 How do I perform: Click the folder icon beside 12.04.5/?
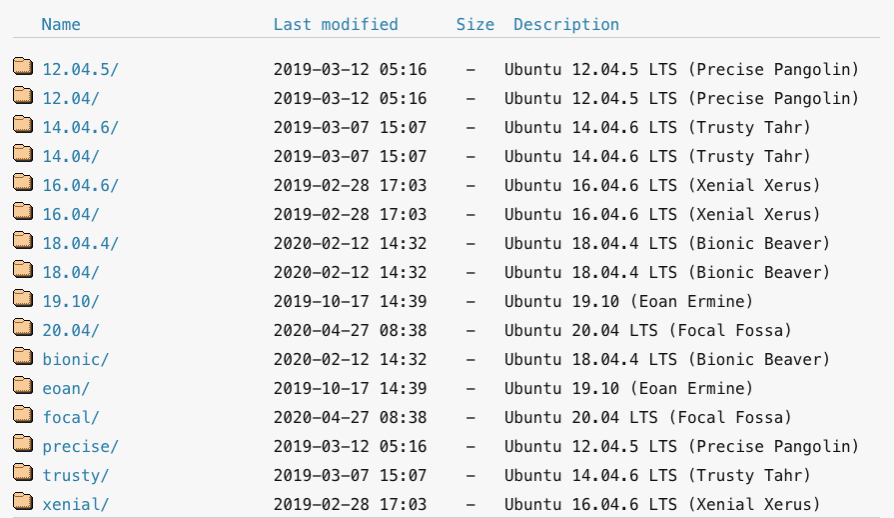[x=23, y=68]
